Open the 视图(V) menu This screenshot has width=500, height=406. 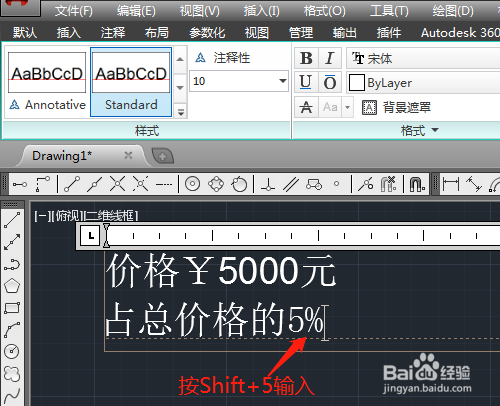pyautogui.click(x=200, y=11)
